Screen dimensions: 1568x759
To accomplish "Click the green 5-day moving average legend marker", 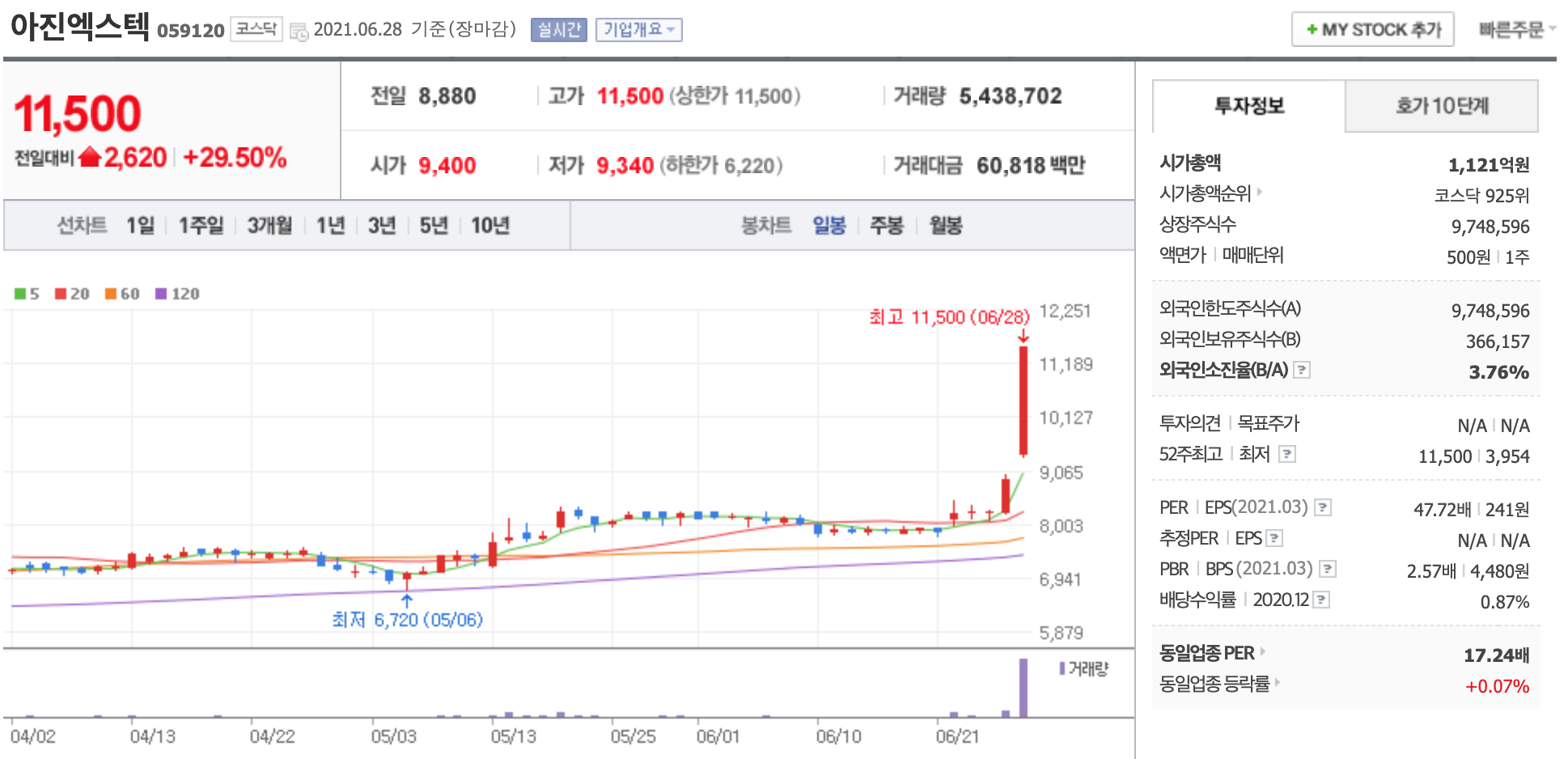I will click(x=20, y=293).
